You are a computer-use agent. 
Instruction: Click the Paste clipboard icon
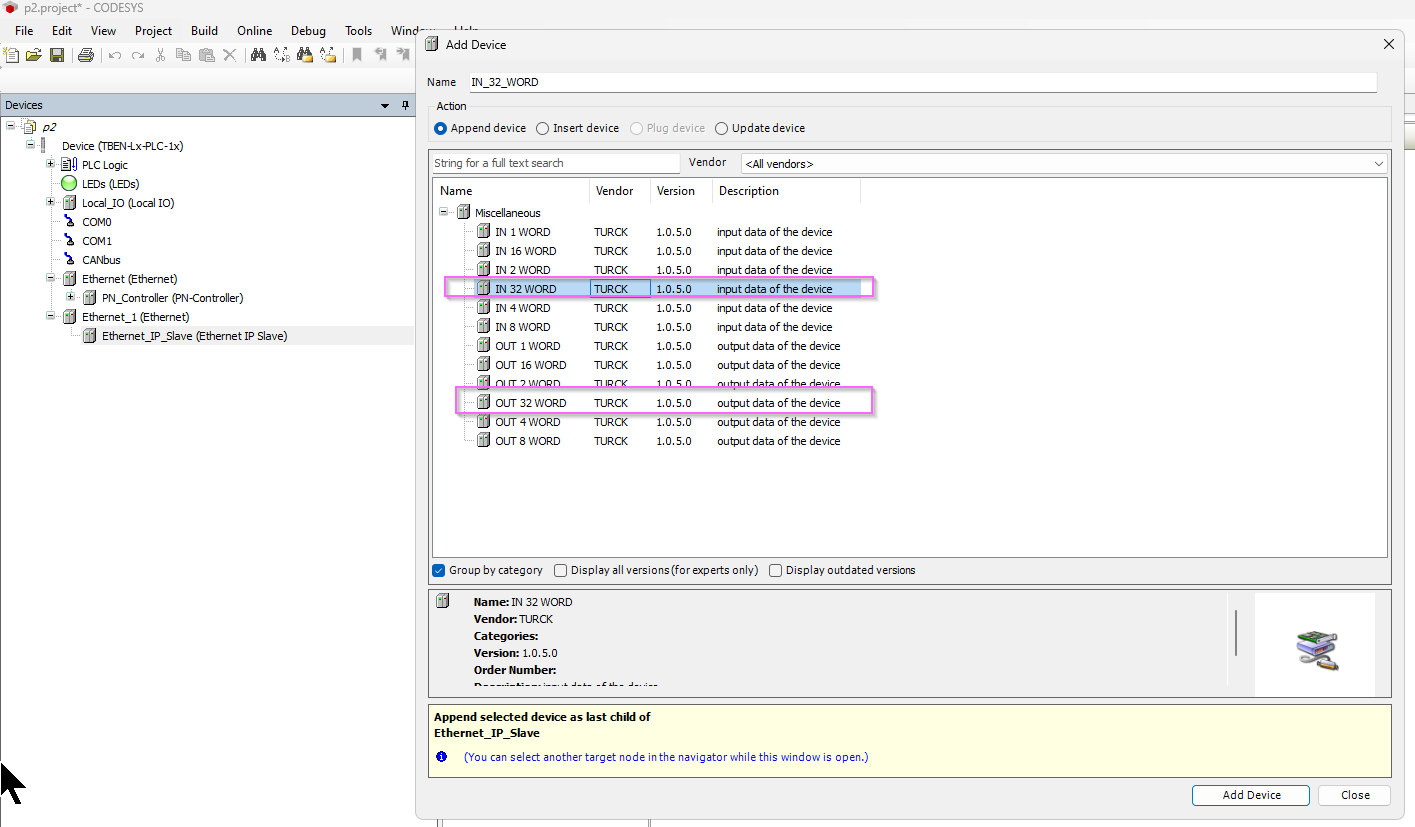click(x=206, y=55)
